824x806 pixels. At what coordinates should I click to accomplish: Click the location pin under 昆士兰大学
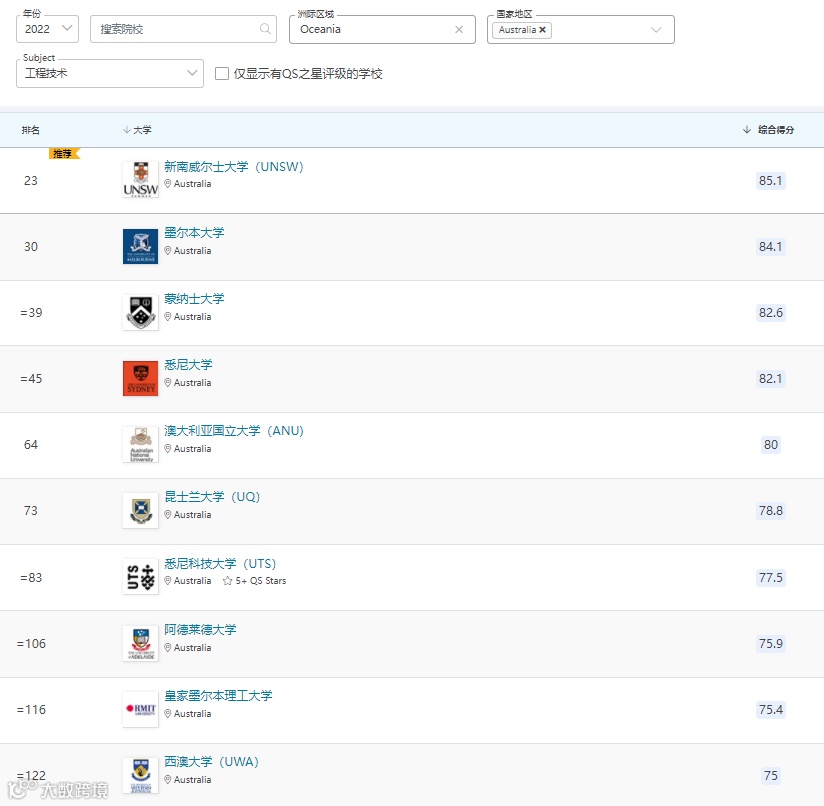[x=168, y=514]
